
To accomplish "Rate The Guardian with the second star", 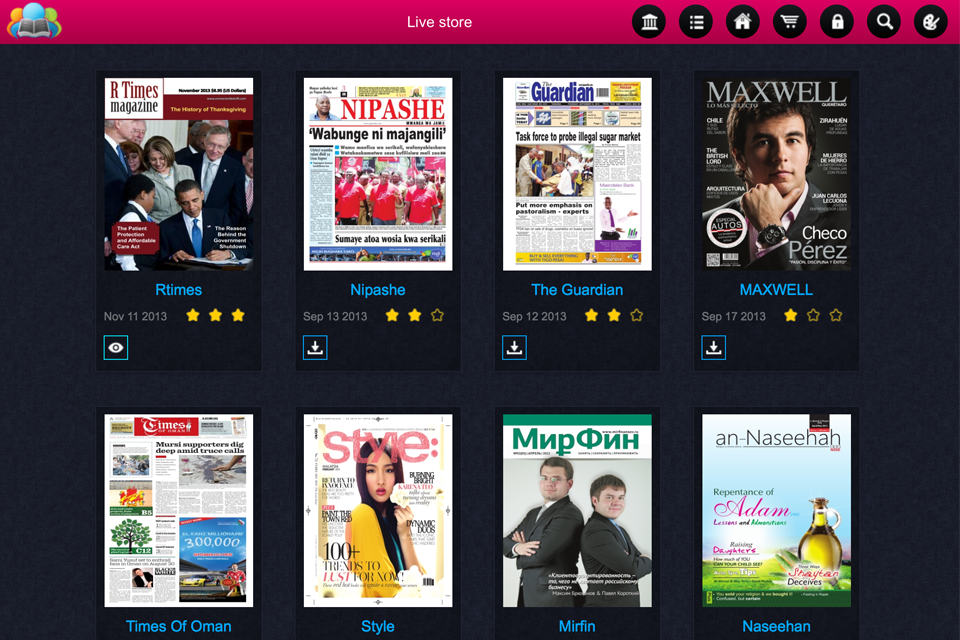I will tap(614, 315).
